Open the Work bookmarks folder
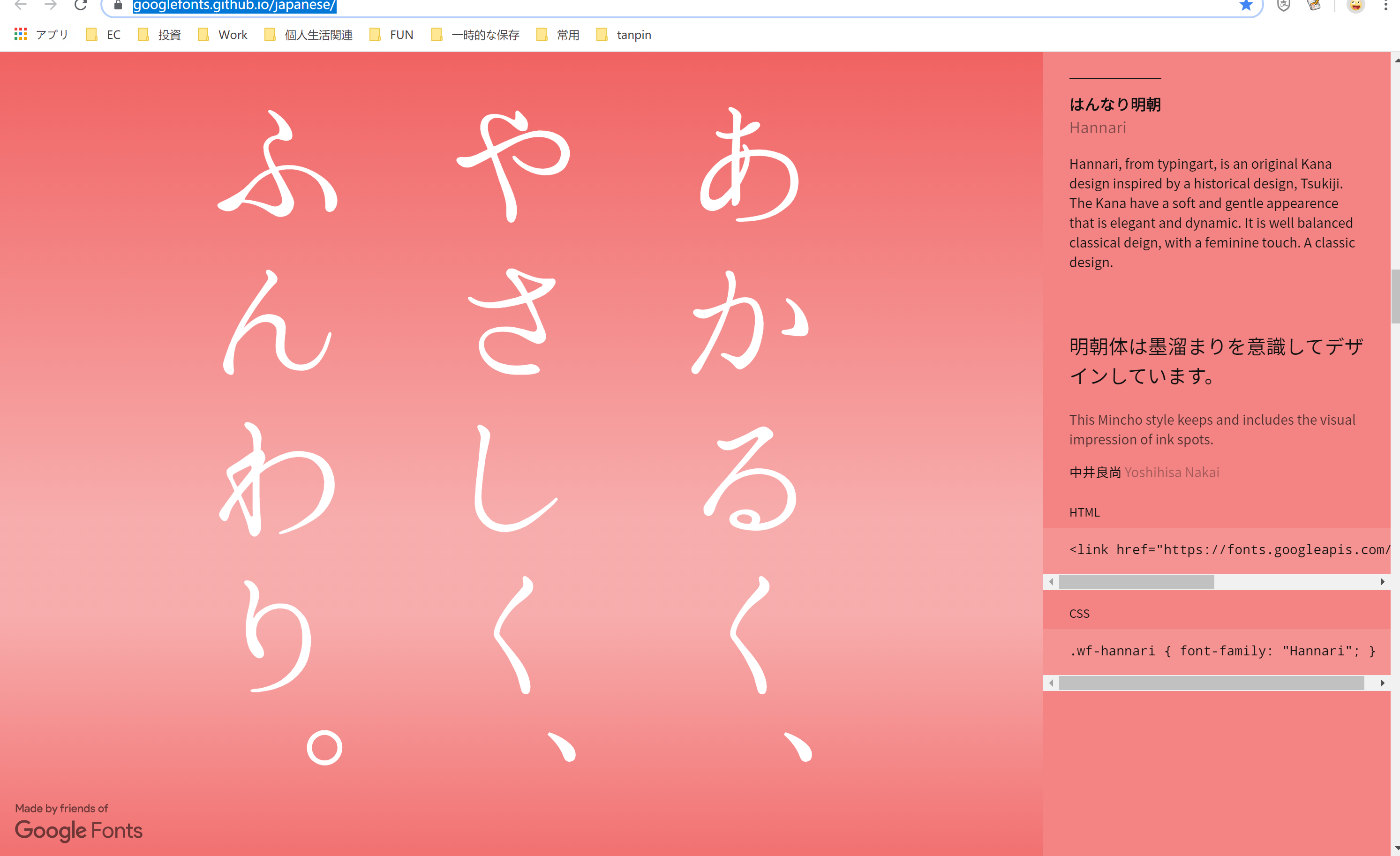Image resolution: width=1400 pixels, height=856 pixels. coord(223,35)
